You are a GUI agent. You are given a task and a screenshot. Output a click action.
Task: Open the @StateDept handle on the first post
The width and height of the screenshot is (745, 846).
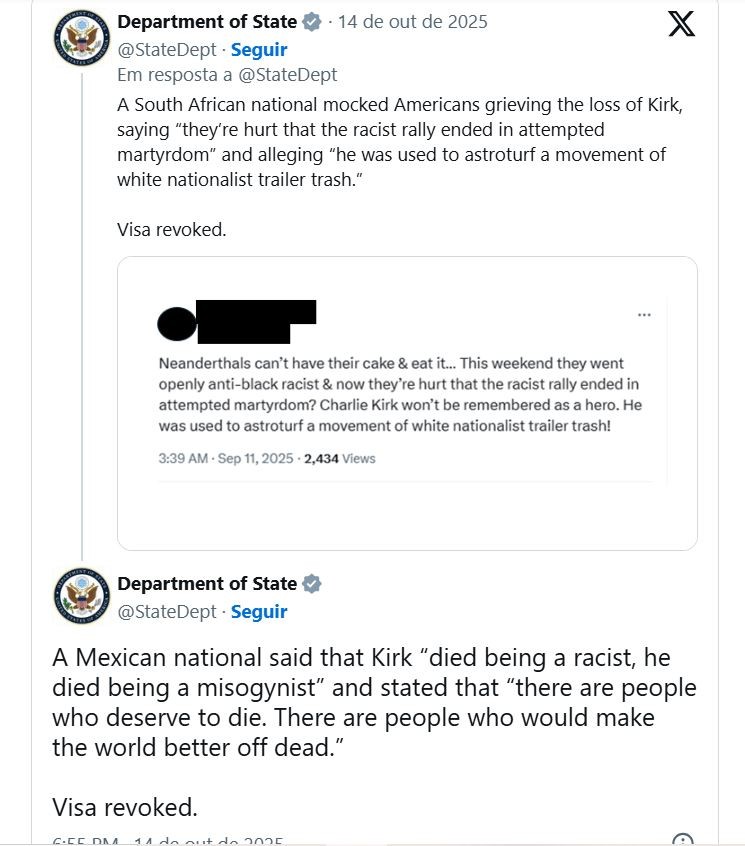[x=167, y=49]
